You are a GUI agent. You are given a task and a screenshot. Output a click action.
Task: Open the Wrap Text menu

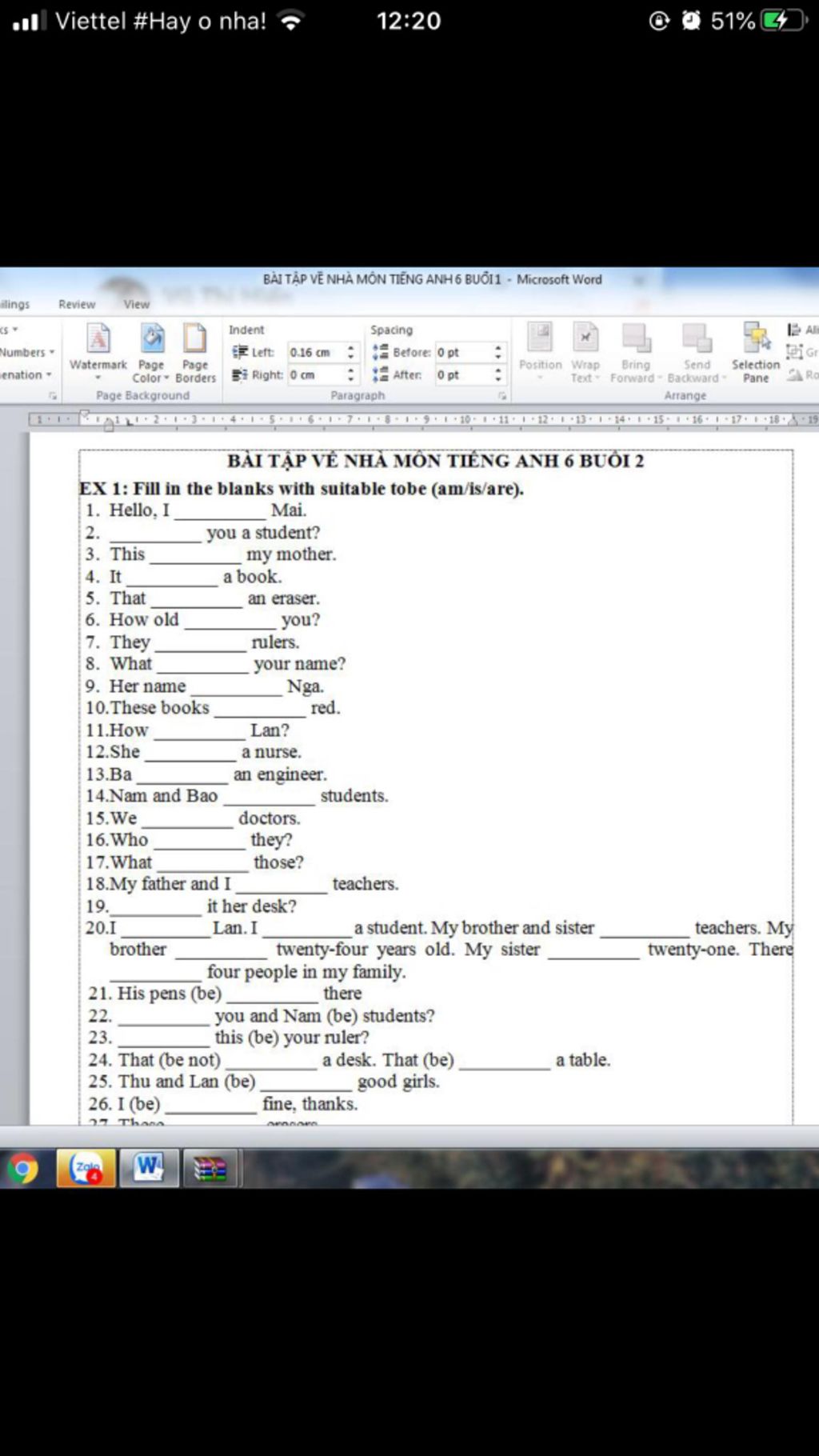click(585, 353)
